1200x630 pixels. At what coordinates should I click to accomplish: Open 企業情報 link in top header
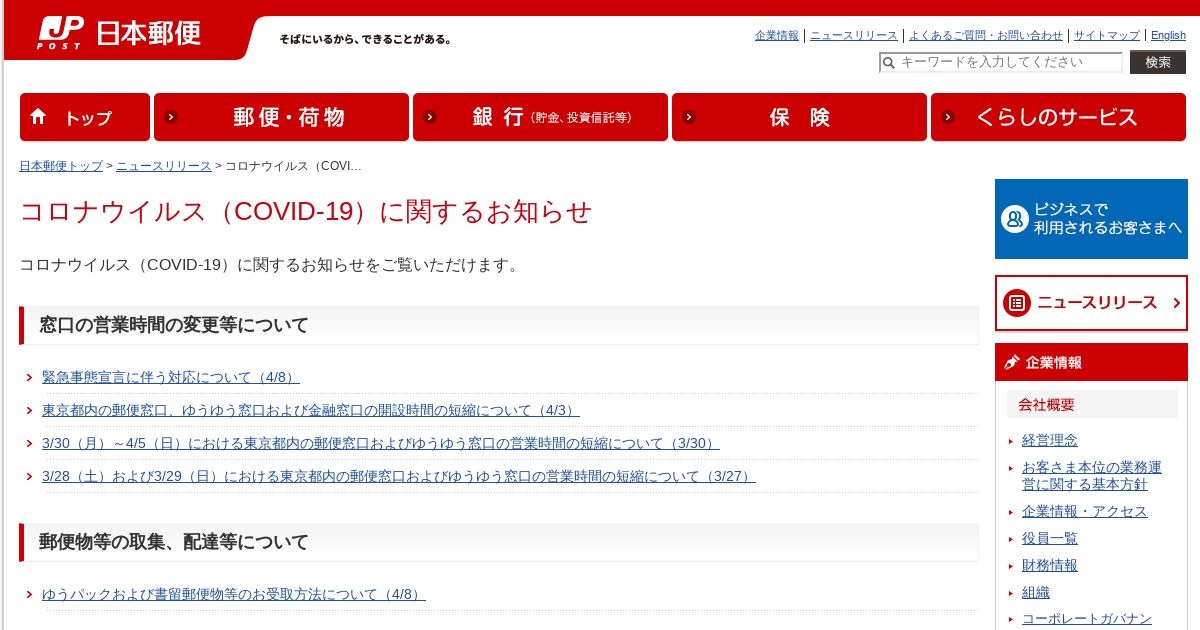point(777,35)
